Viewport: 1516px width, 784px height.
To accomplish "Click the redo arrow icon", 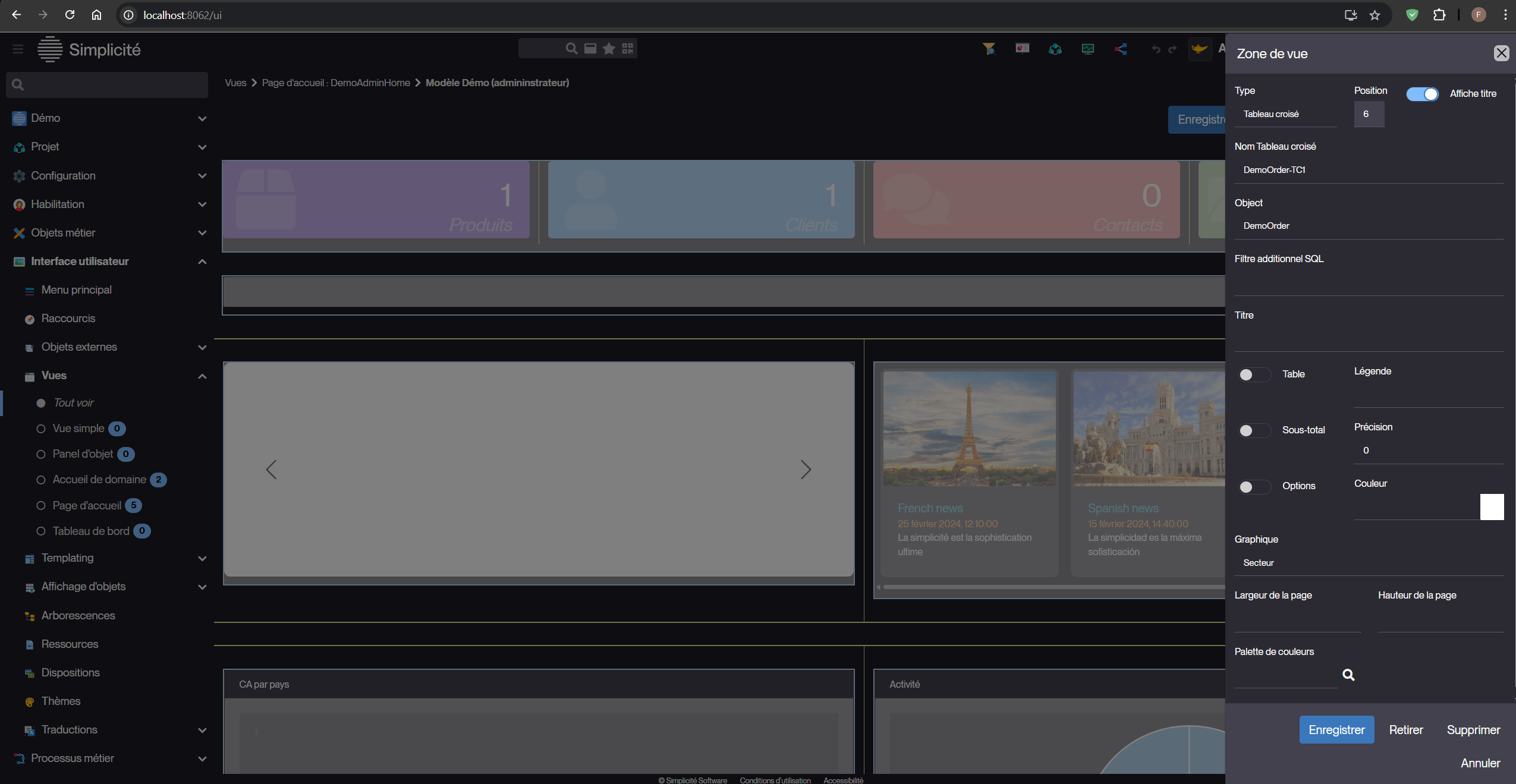I will point(1172,49).
